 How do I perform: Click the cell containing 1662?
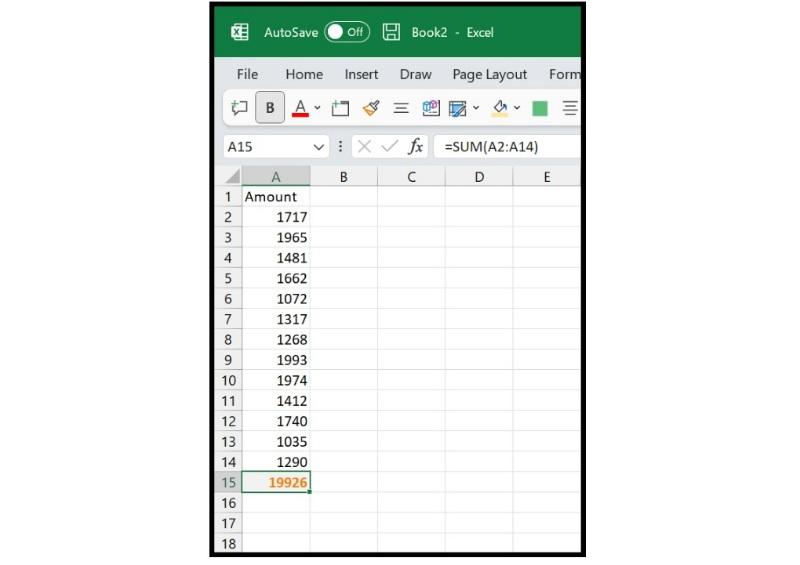tap(276, 278)
